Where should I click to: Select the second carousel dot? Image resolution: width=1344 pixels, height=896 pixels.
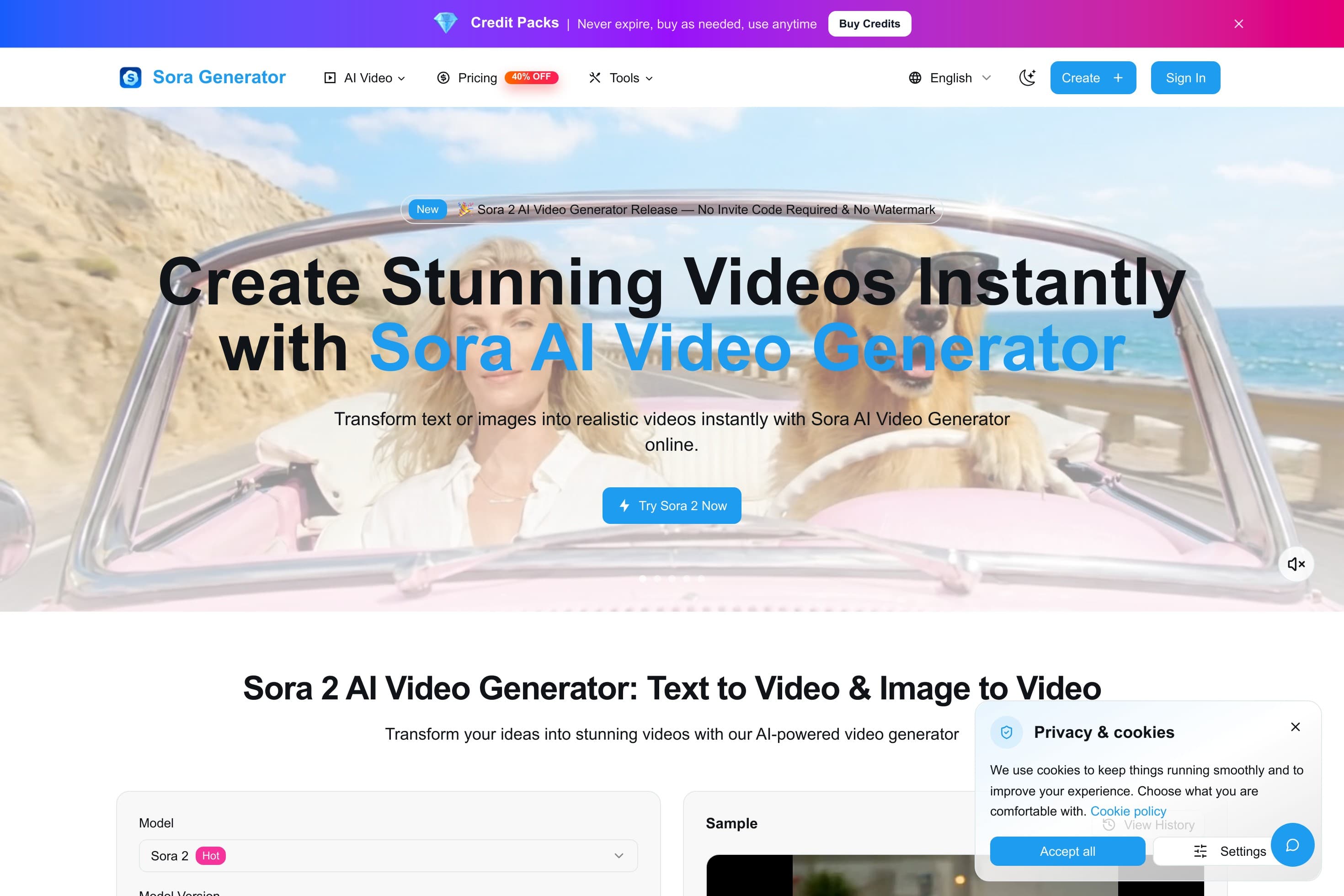(658, 579)
